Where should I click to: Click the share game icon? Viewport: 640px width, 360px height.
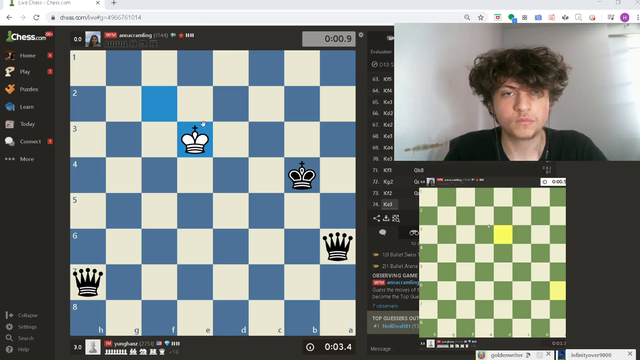point(376,218)
